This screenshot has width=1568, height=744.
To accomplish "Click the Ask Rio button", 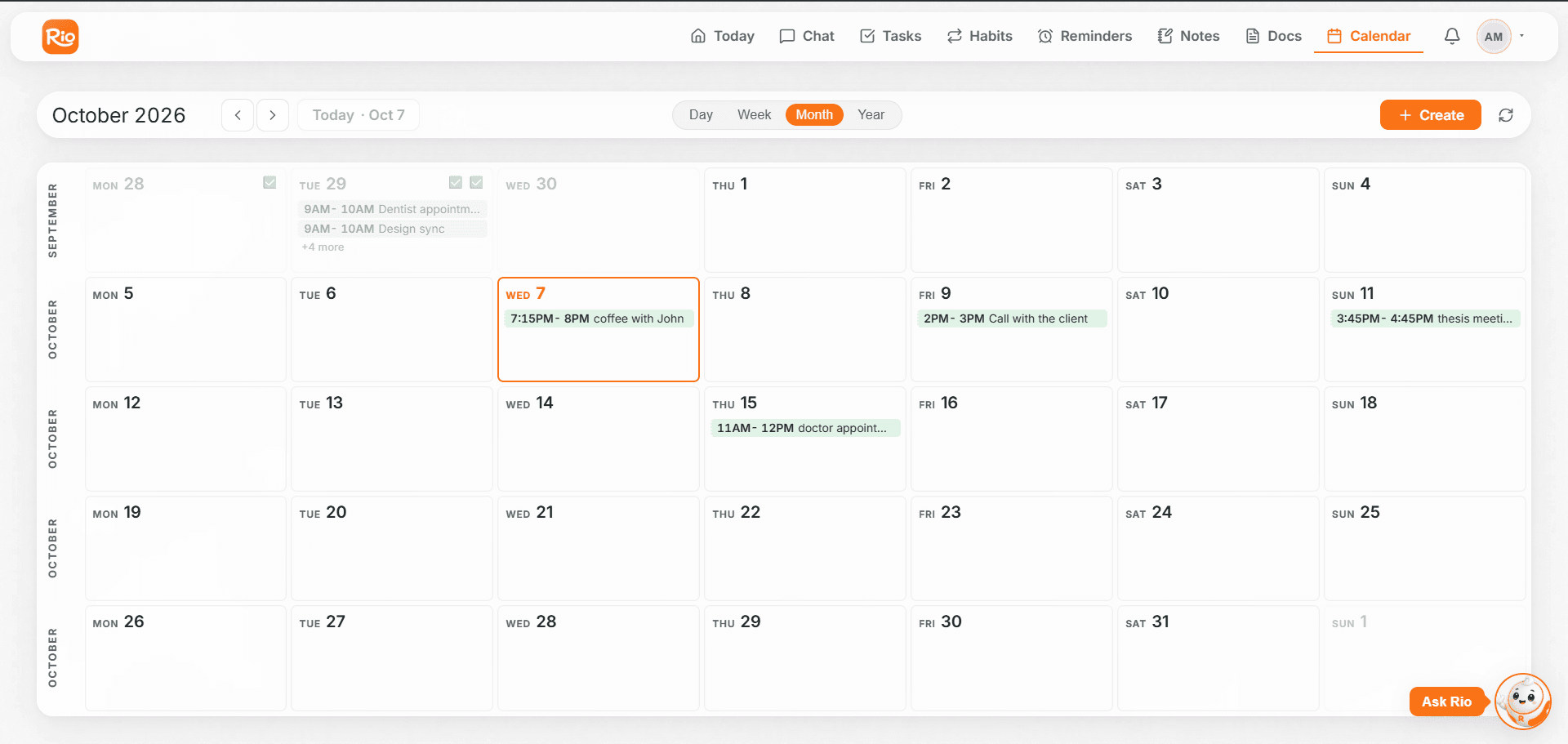I will tap(1446, 702).
